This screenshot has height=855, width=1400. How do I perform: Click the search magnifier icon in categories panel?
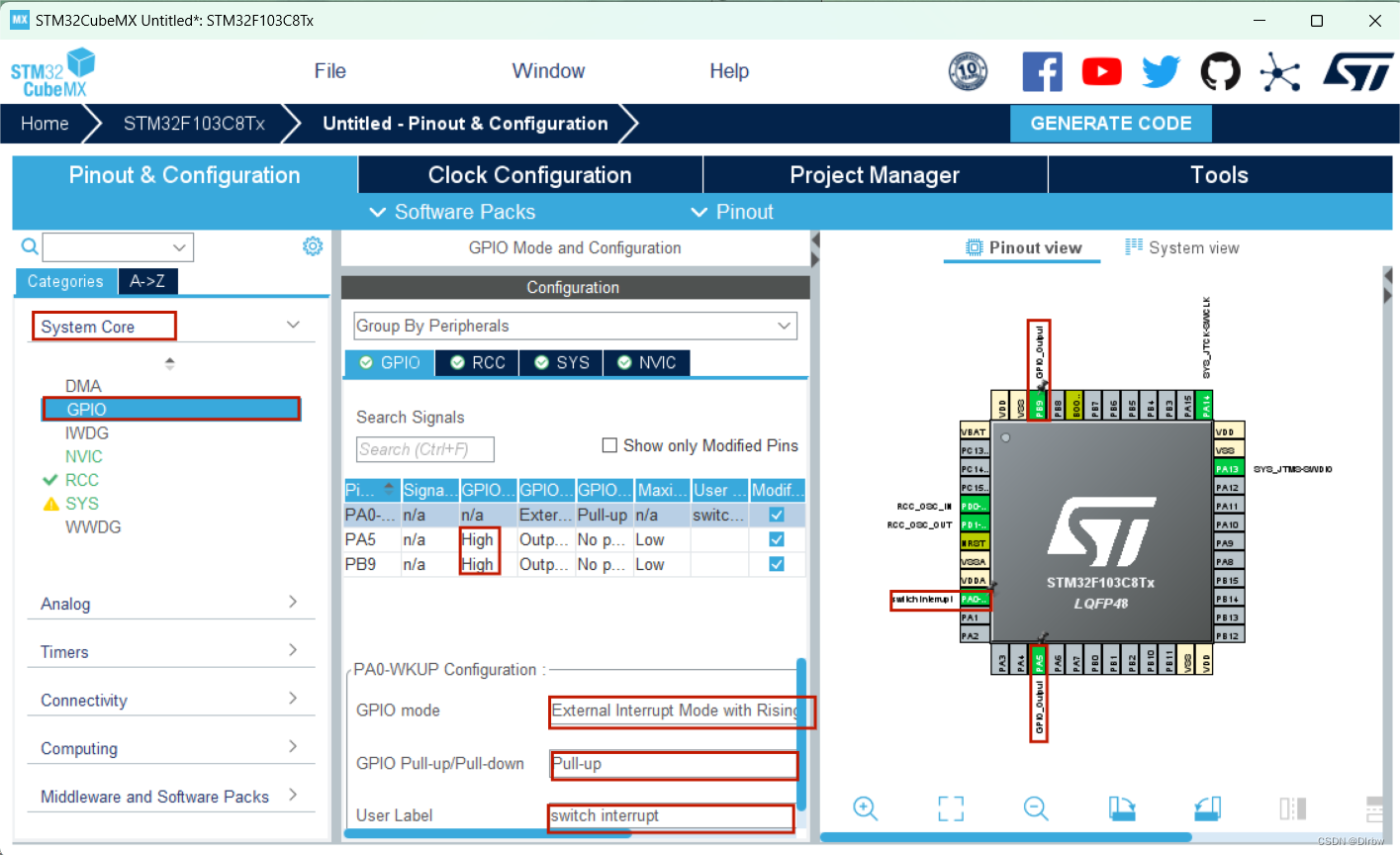(30, 246)
